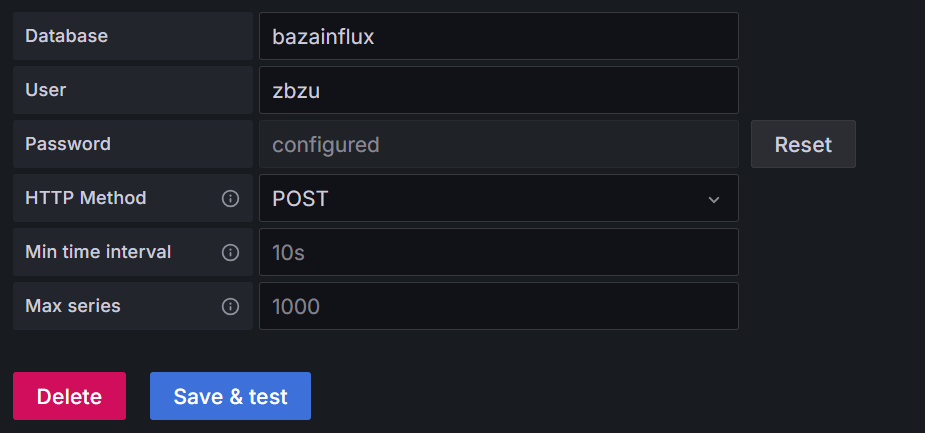Click the User field containing zbzu
Viewport: 925px width, 433px height.
point(498,91)
